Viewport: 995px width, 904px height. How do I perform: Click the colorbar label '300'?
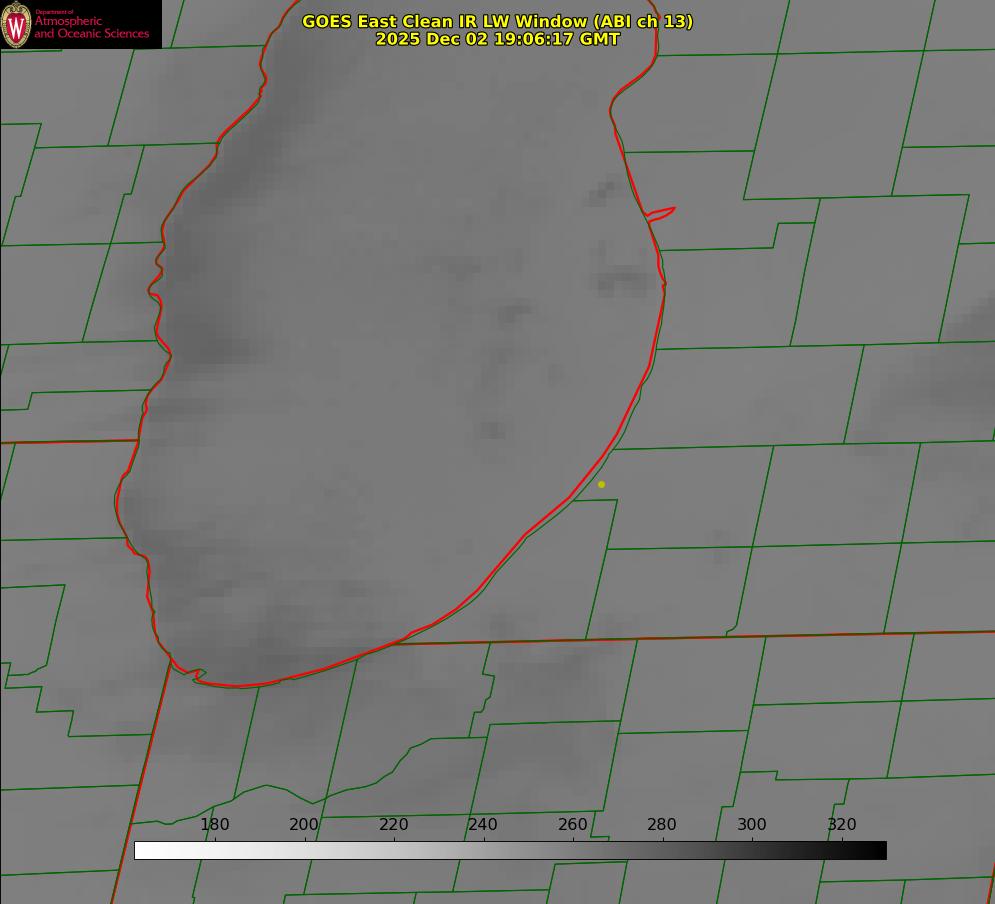[752, 825]
